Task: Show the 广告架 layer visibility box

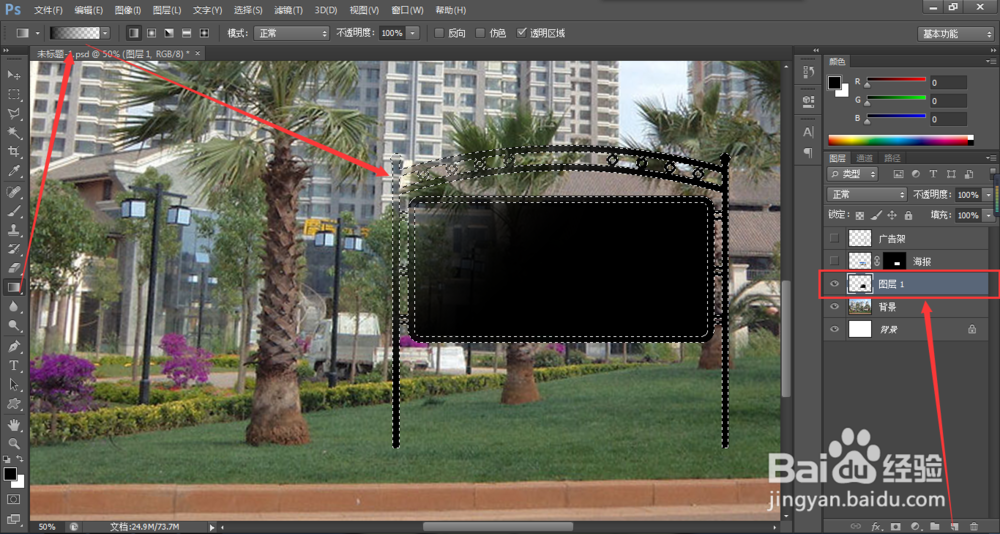Action: 834,239
